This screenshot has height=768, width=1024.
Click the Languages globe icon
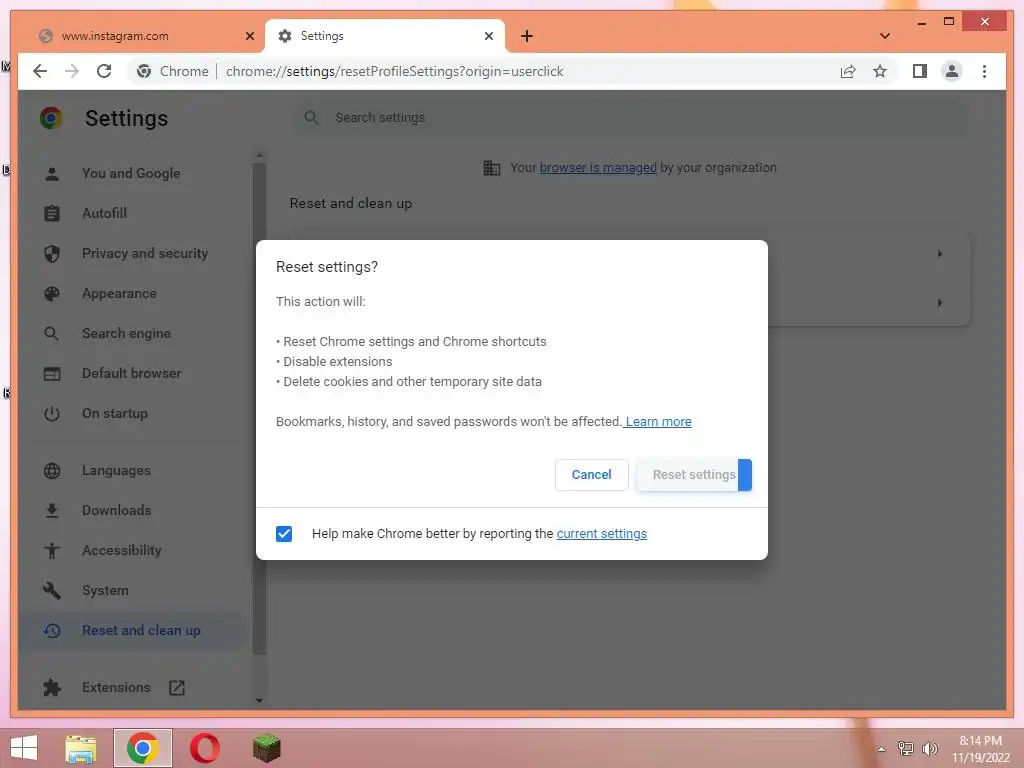coord(52,470)
